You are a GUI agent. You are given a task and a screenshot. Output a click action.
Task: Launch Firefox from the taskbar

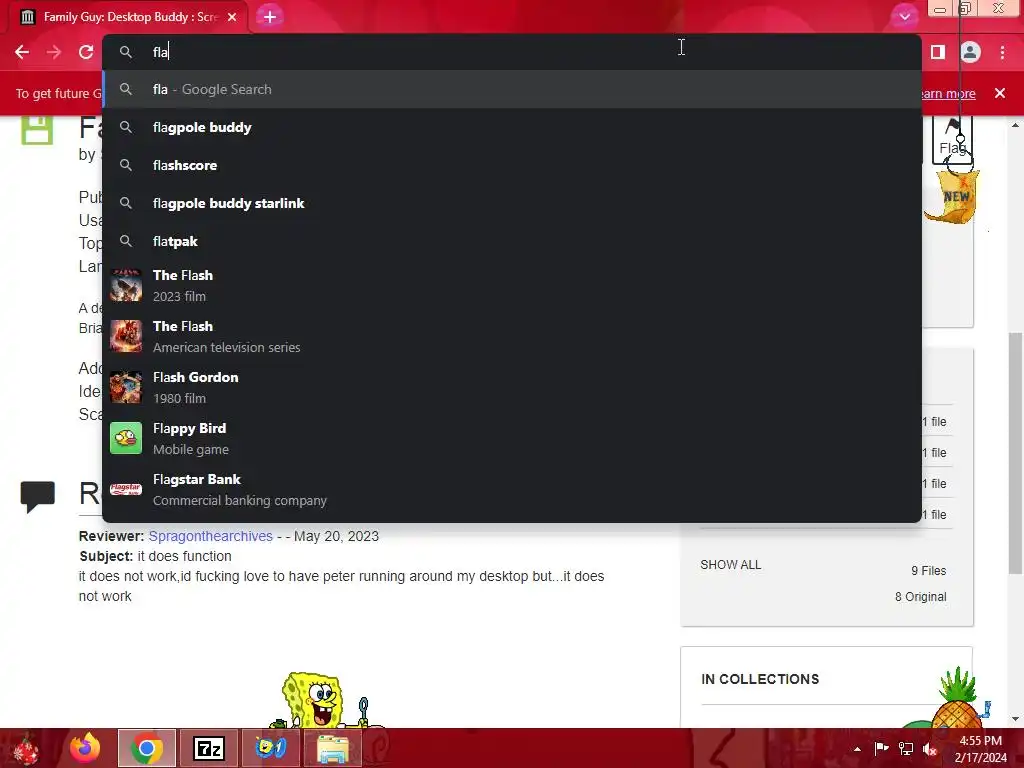(86, 748)
